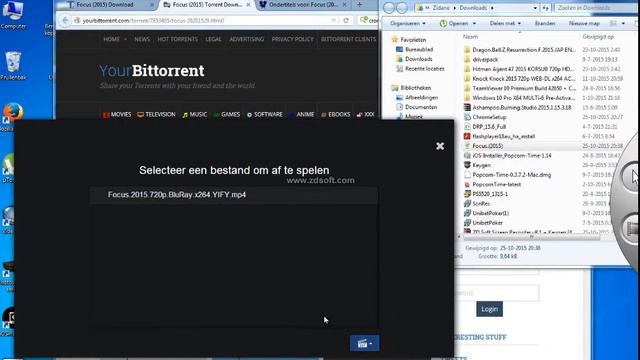Viewport: 640px width, 360px height.
Task: Click Nieuwe map in the Explorer toolbar
Action: click(x=584, y=23)
